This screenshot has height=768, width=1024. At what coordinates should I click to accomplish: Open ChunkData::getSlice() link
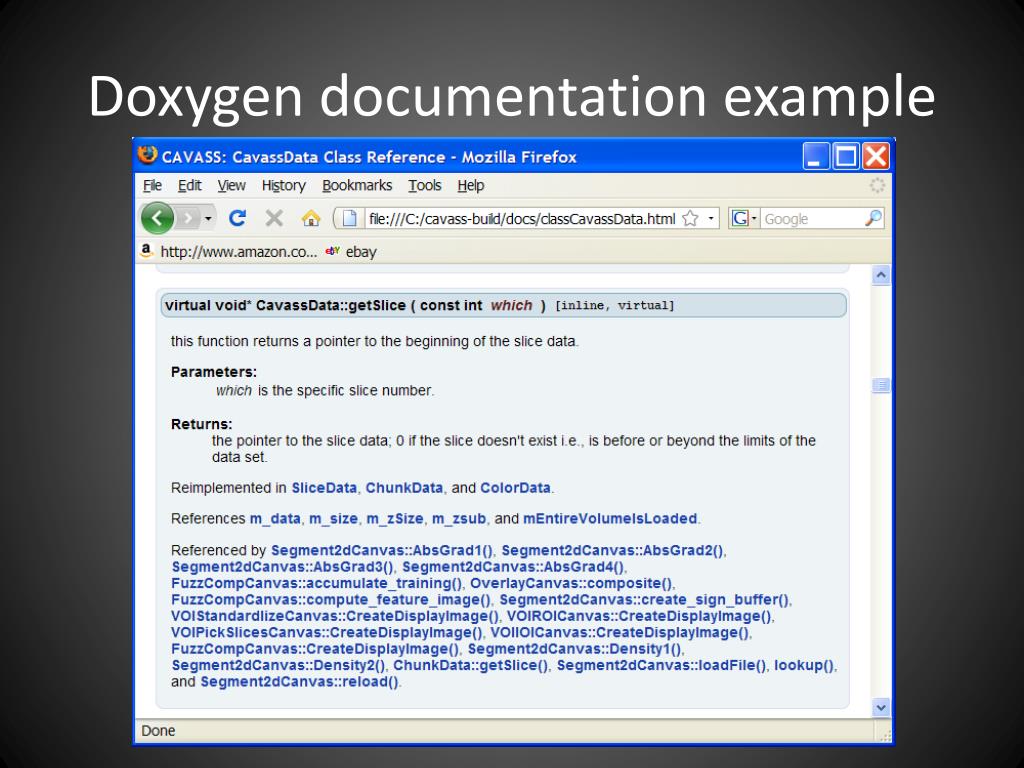click(x=471, y=665)
